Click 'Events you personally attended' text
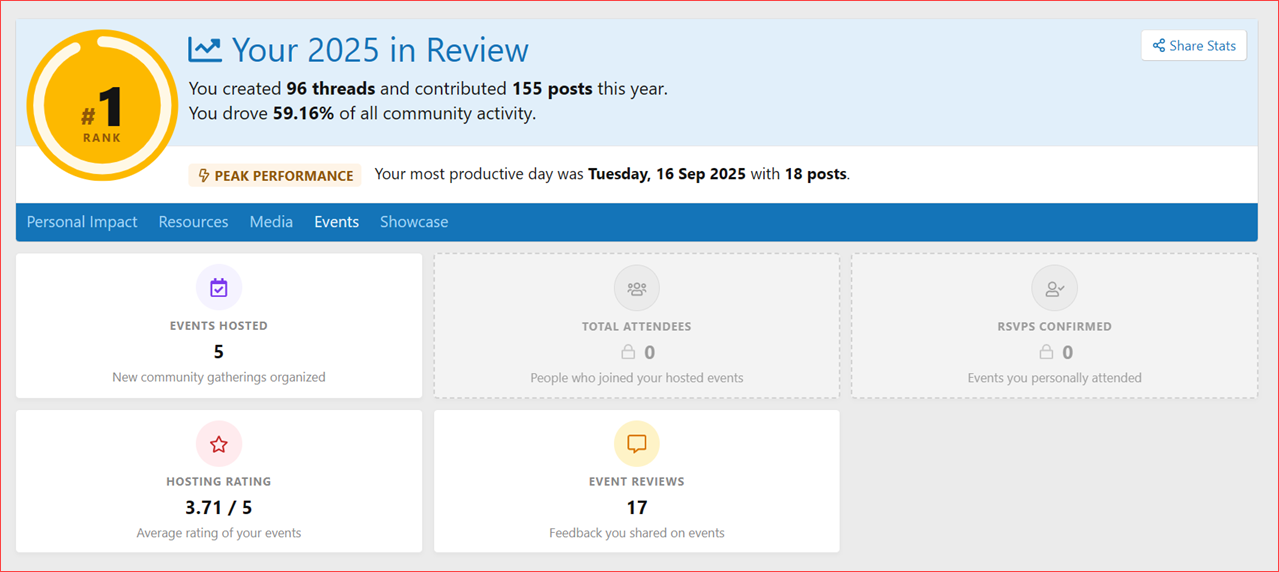Image resolution: width=1279 pixels, height=572 pixels. (x=1055, y=378)
